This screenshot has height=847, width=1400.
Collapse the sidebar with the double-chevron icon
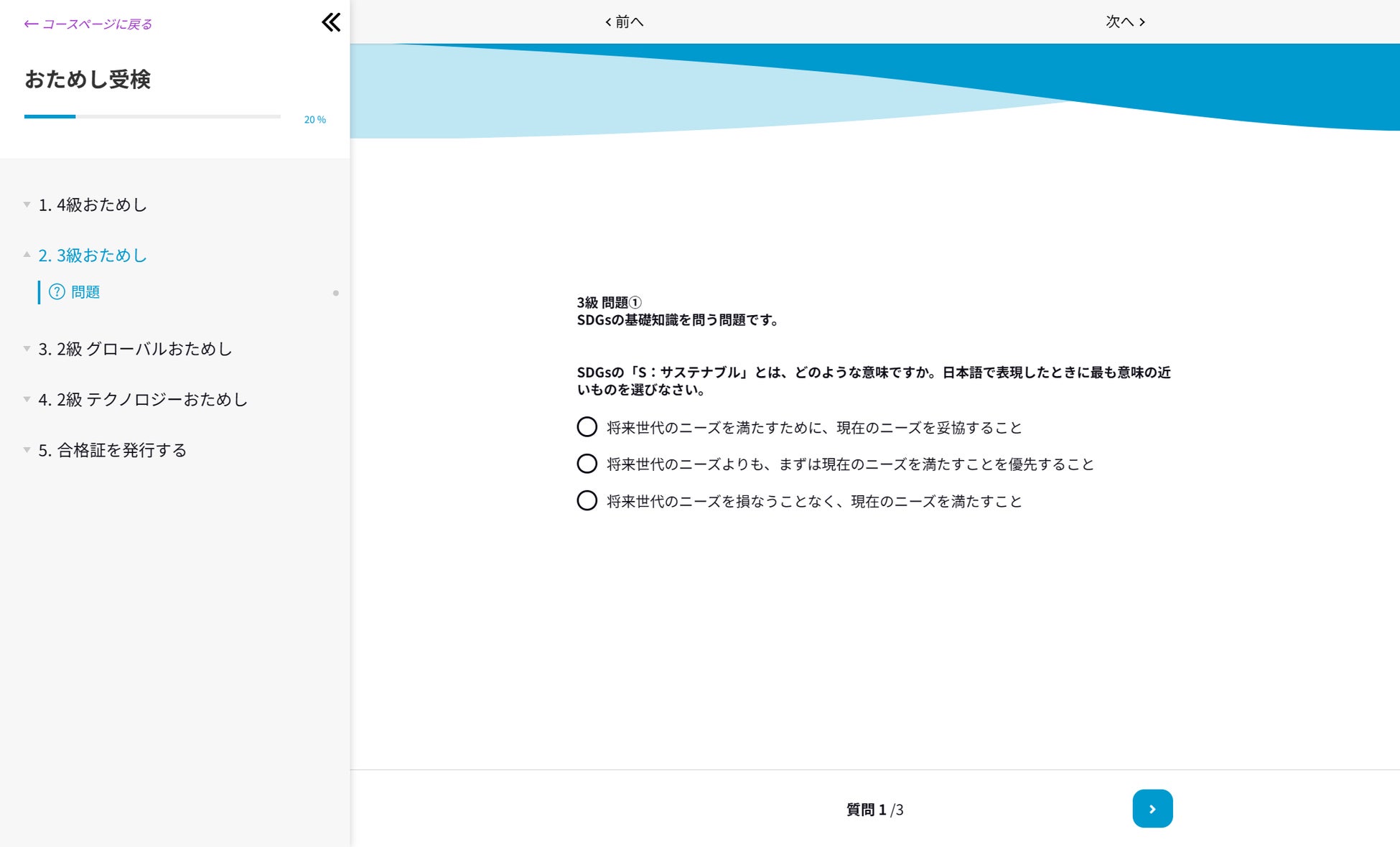click(x=331, y=22)
